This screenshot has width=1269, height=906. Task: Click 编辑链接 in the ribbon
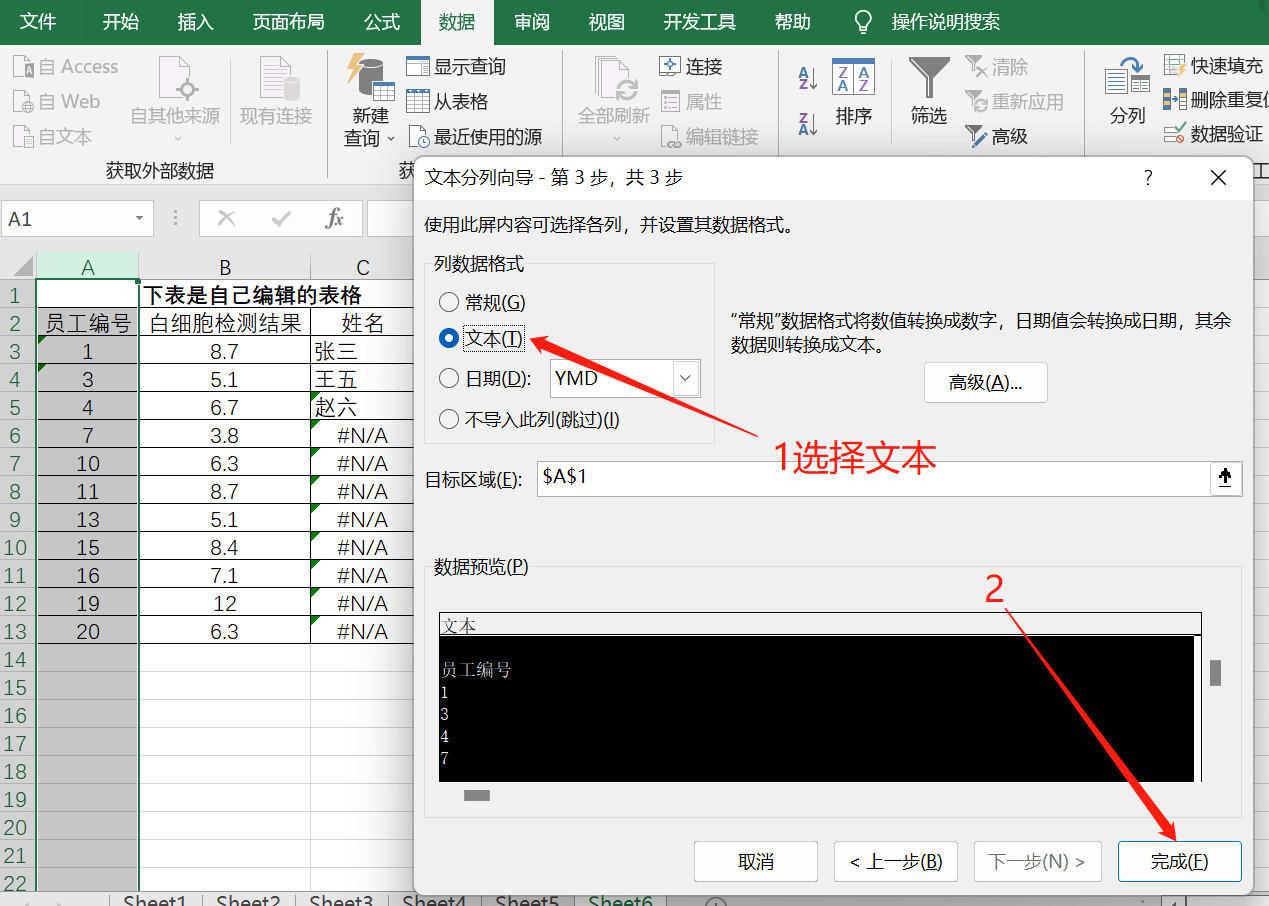point(709,137)
